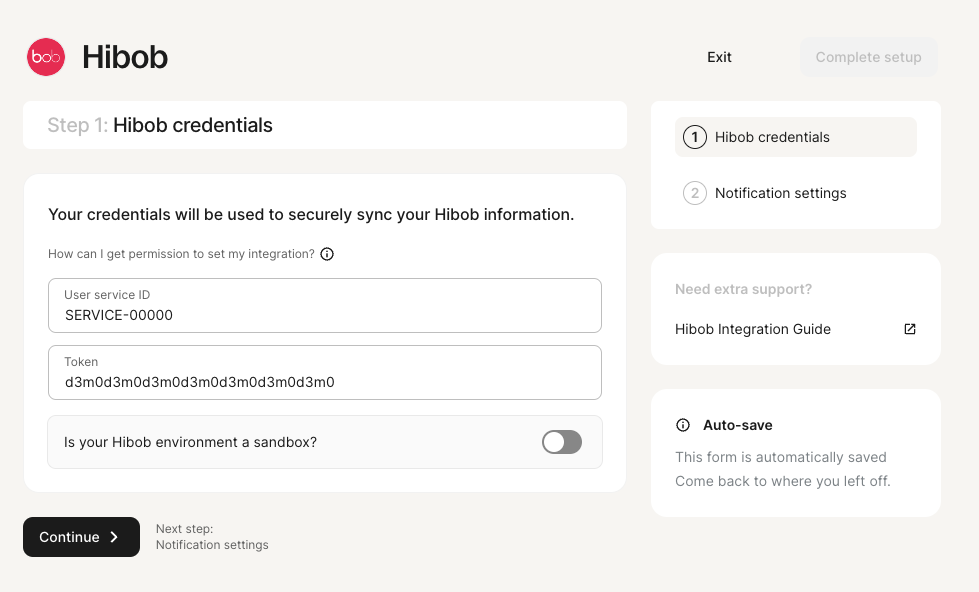Click into the Token input field
The image size is (979, 592).
(x=325, y=381)
